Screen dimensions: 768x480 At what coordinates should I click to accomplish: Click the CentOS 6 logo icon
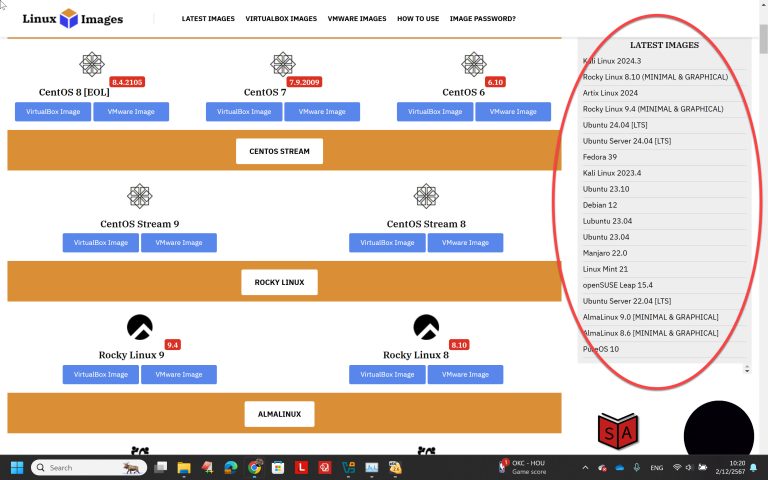tap(474, 64)
